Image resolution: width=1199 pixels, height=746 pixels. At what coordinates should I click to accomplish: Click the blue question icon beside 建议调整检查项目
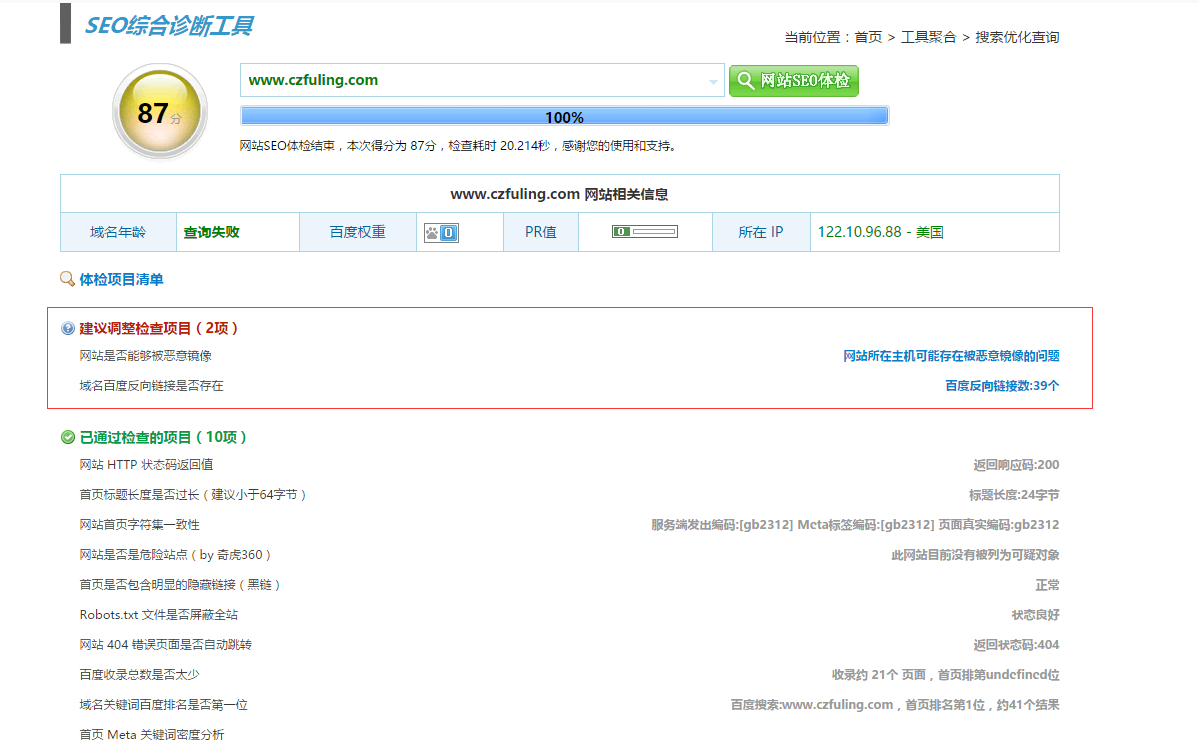pyautogui.click(x=68, y=328)
